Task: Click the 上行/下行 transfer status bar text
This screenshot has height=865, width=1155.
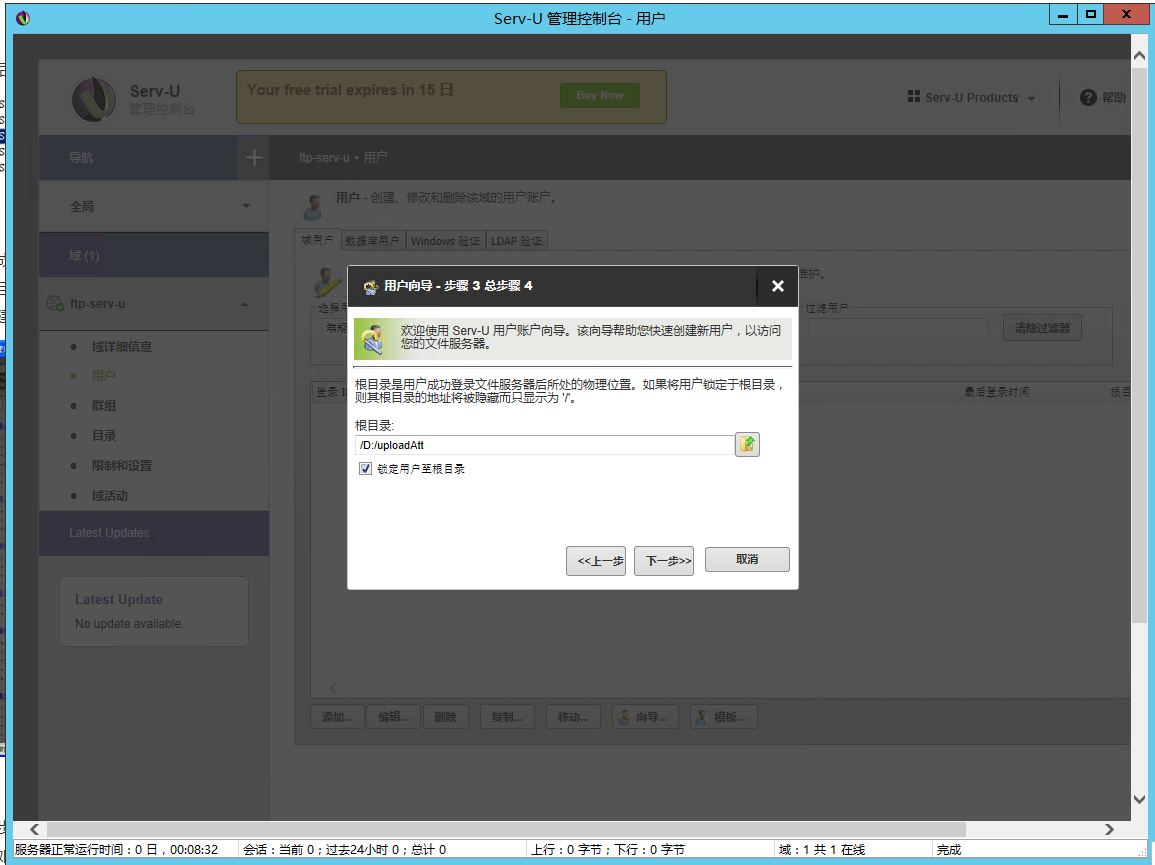Action: (608, 850)
